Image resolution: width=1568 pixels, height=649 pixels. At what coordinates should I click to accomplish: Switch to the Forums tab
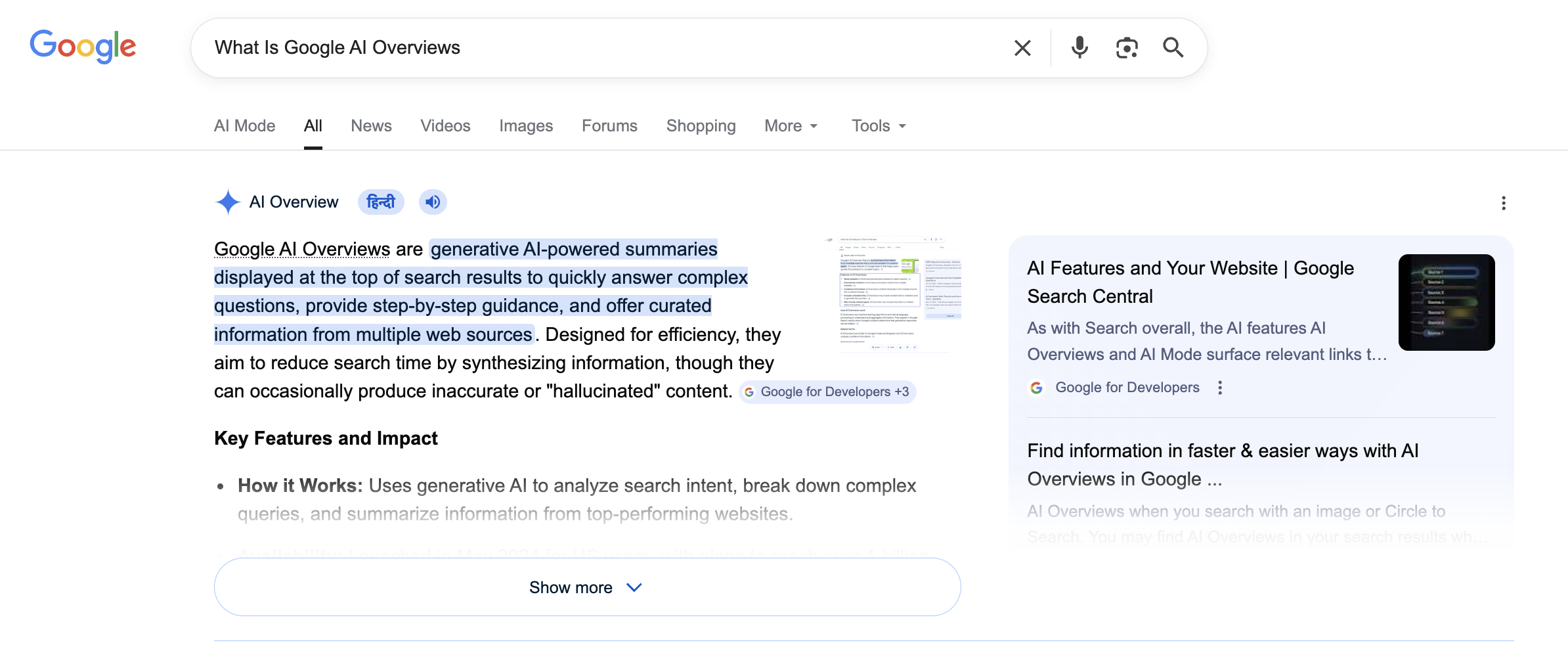click(x=609, y=125)
